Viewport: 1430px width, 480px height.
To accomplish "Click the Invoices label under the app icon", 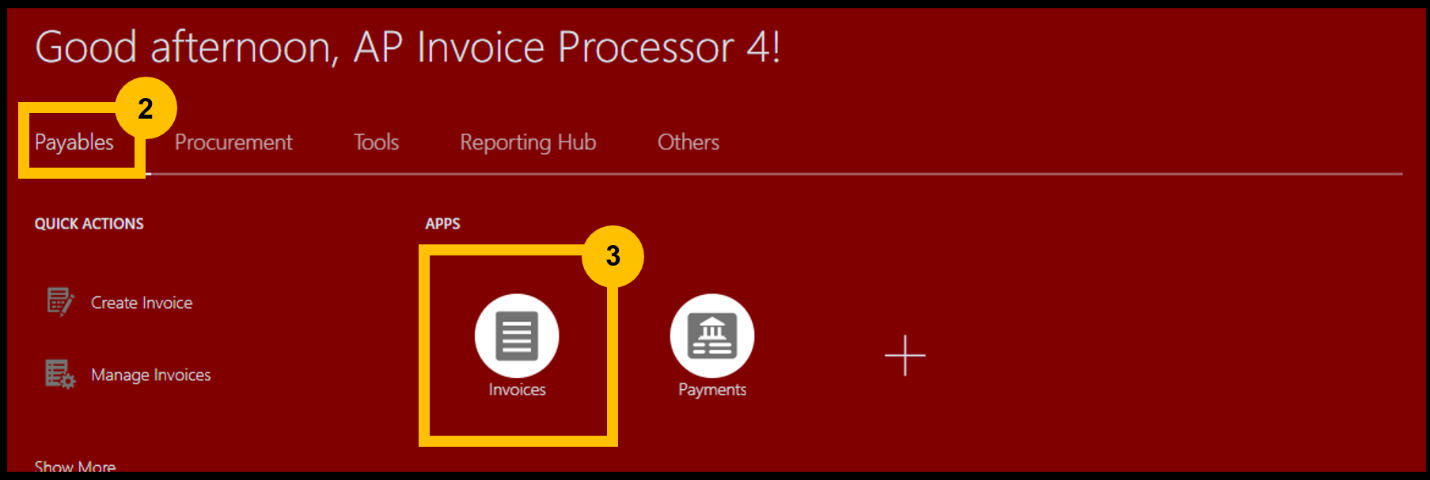I will pyautogui.click(x=517, y=390).
